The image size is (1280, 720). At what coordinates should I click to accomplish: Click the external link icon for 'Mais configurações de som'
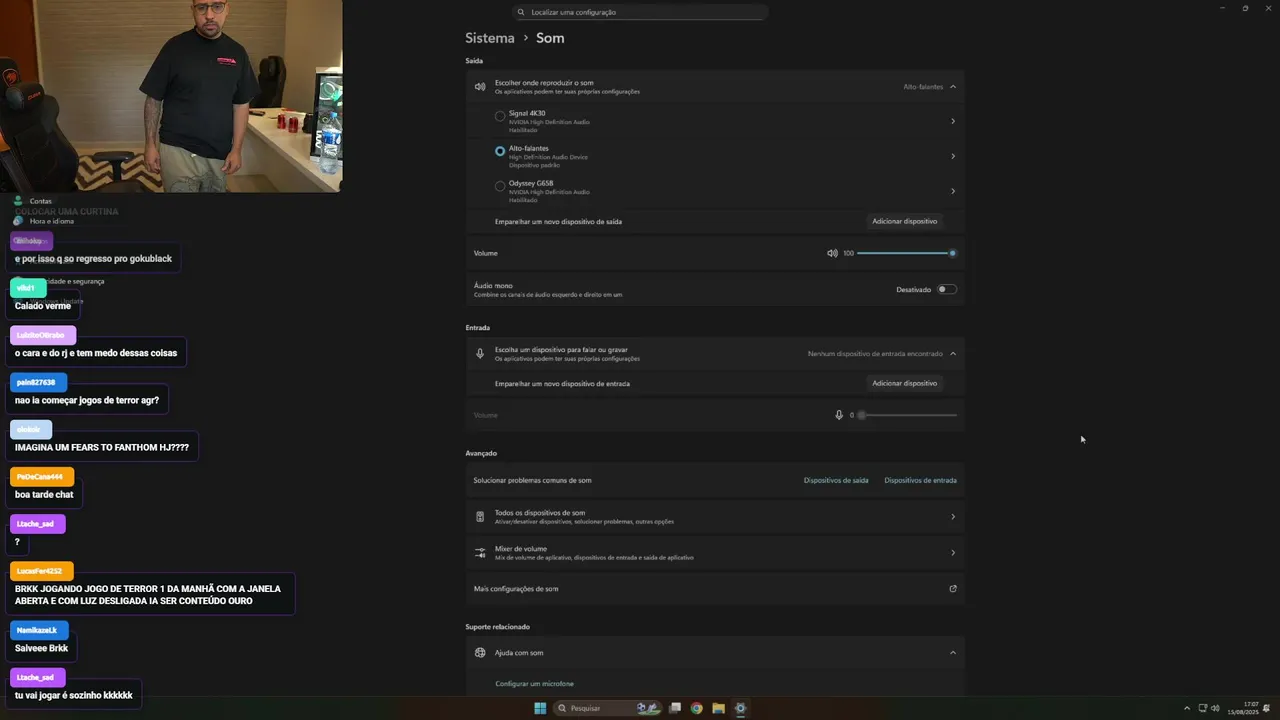click(953, 589)
